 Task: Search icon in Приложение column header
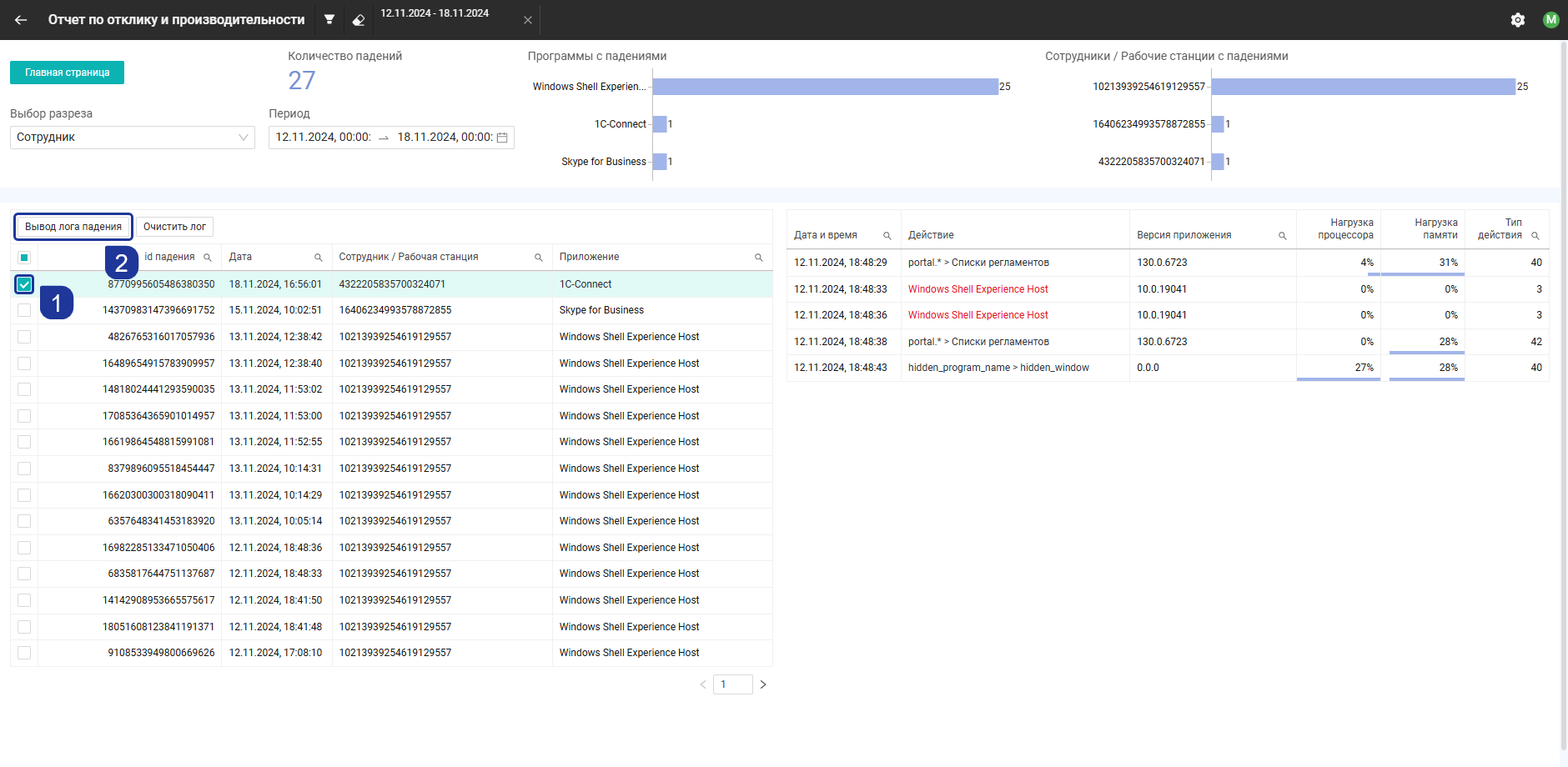point(759,258)
